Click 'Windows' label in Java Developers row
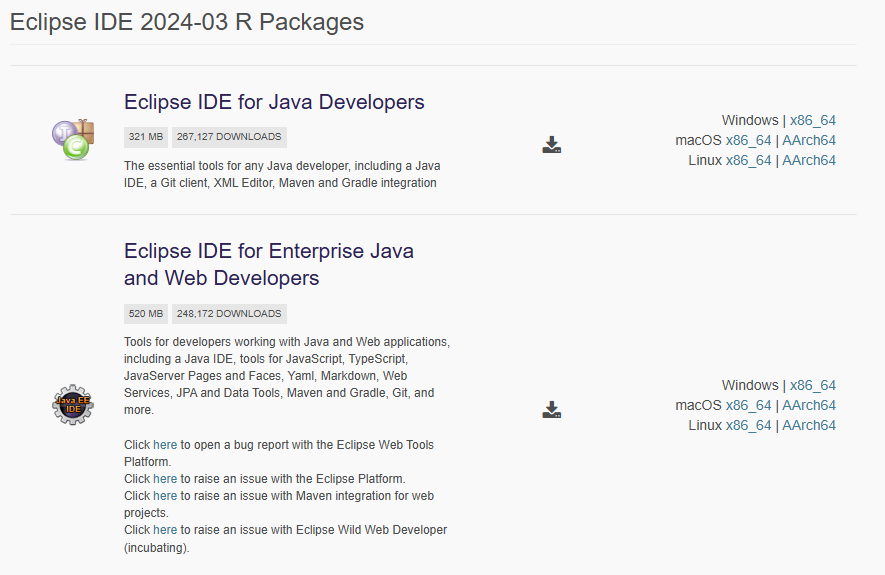Screen dimensions: 885x575 pos(750,120)
